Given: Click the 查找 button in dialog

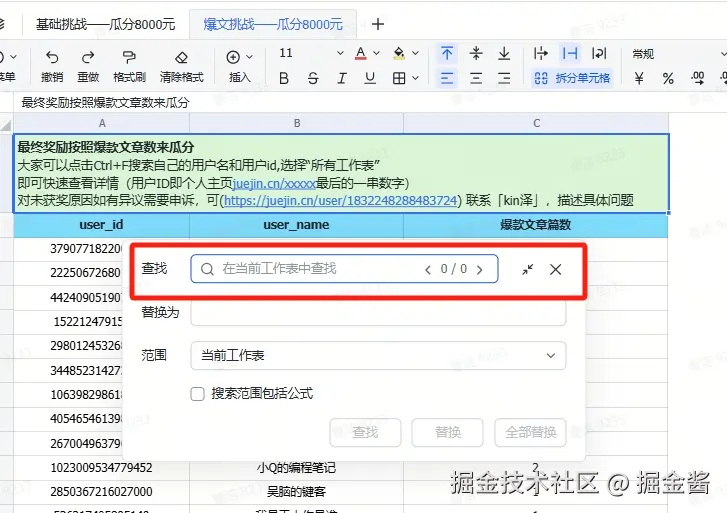Looking at the screenshot, I should click(x=365, y=432).
